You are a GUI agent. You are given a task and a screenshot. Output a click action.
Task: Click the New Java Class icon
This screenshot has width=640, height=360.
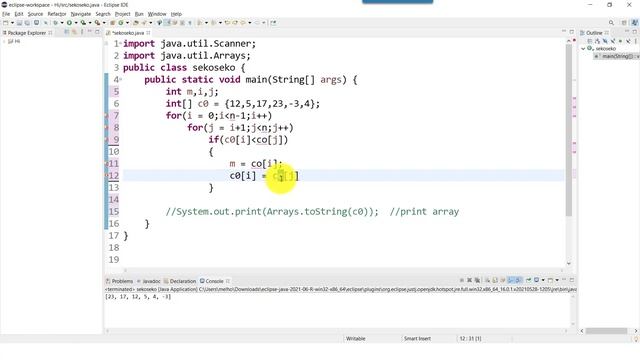click(x=121, y=23)
